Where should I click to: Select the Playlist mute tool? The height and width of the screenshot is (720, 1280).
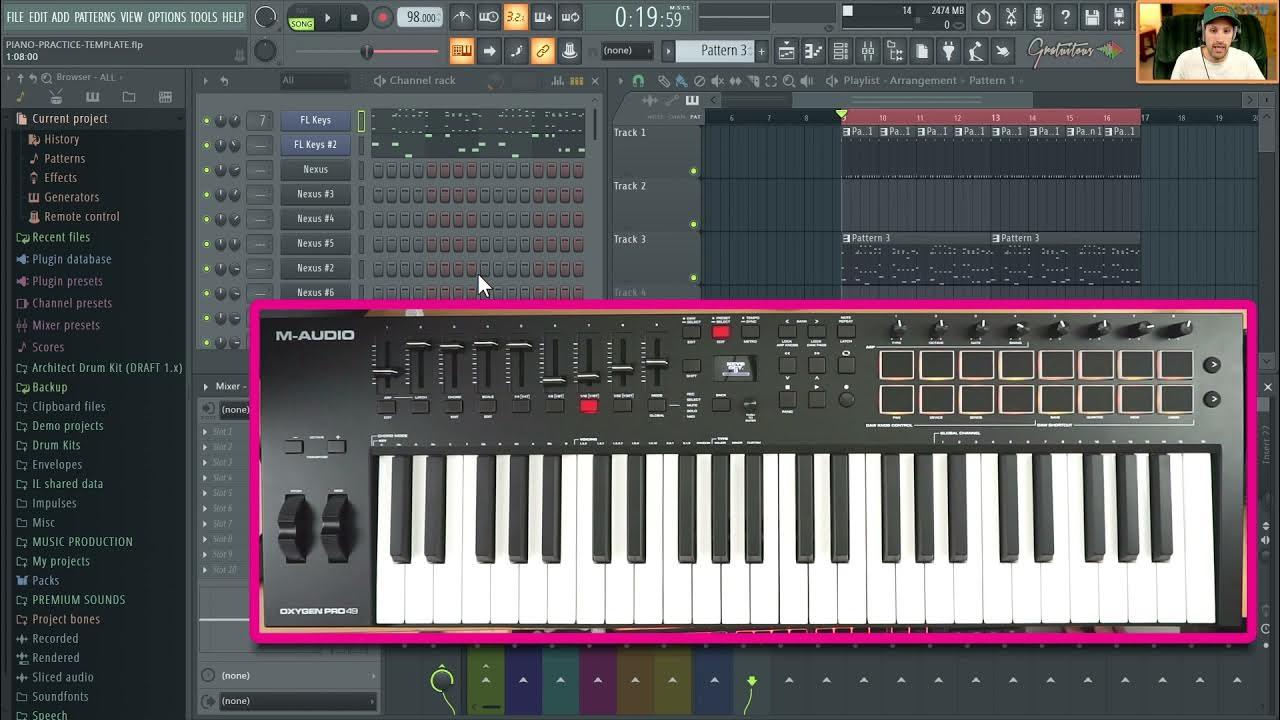(717, 81)
